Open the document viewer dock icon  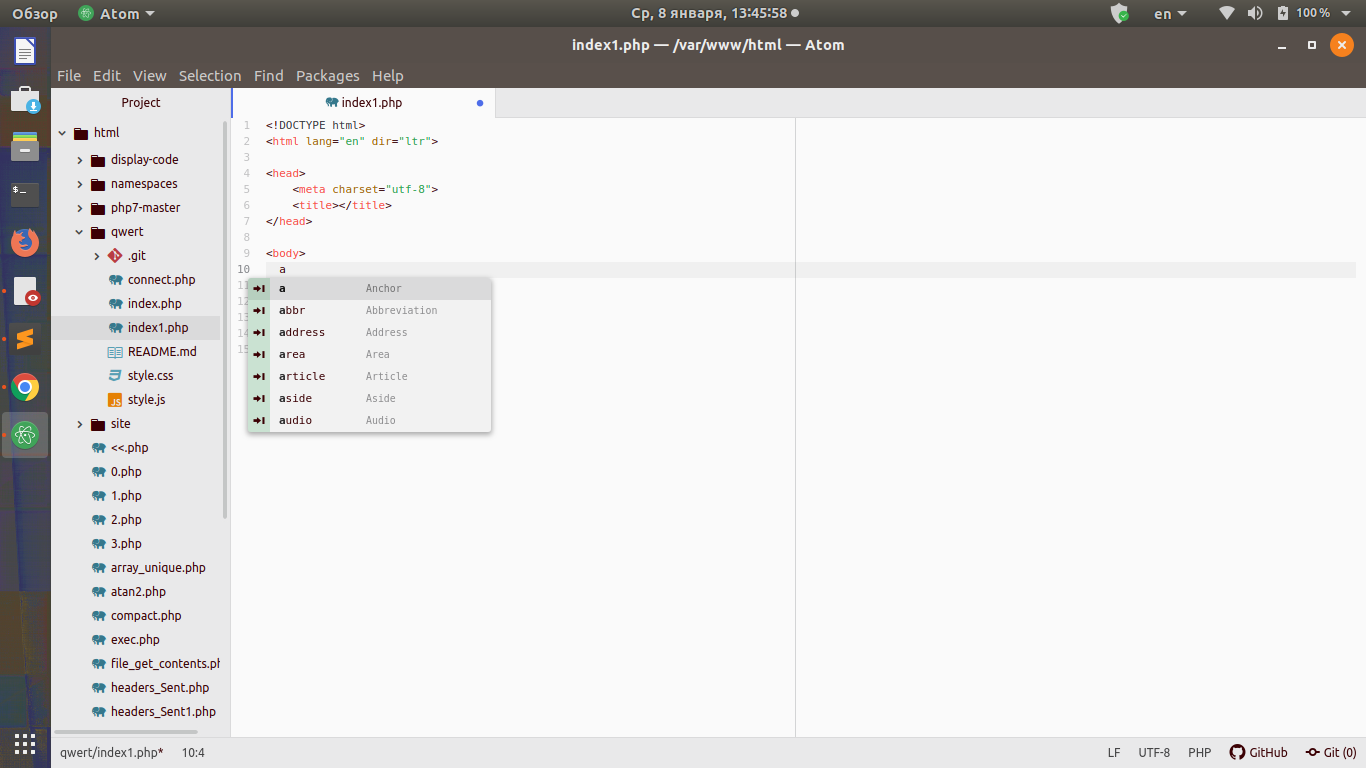(25, 291)
